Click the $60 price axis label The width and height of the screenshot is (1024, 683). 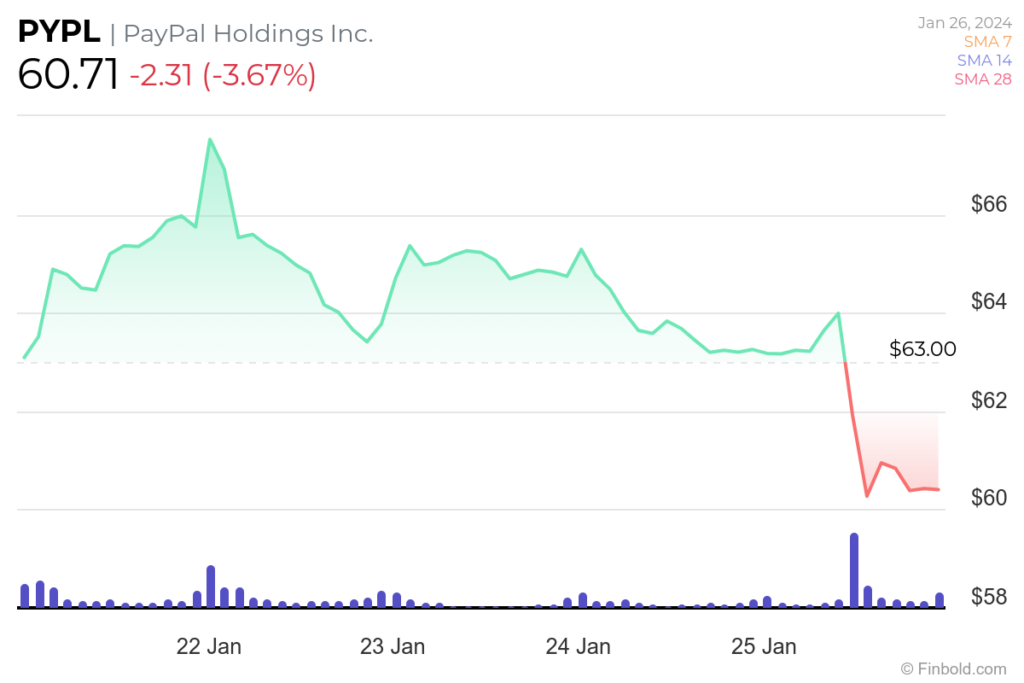(x=988, y=498)
